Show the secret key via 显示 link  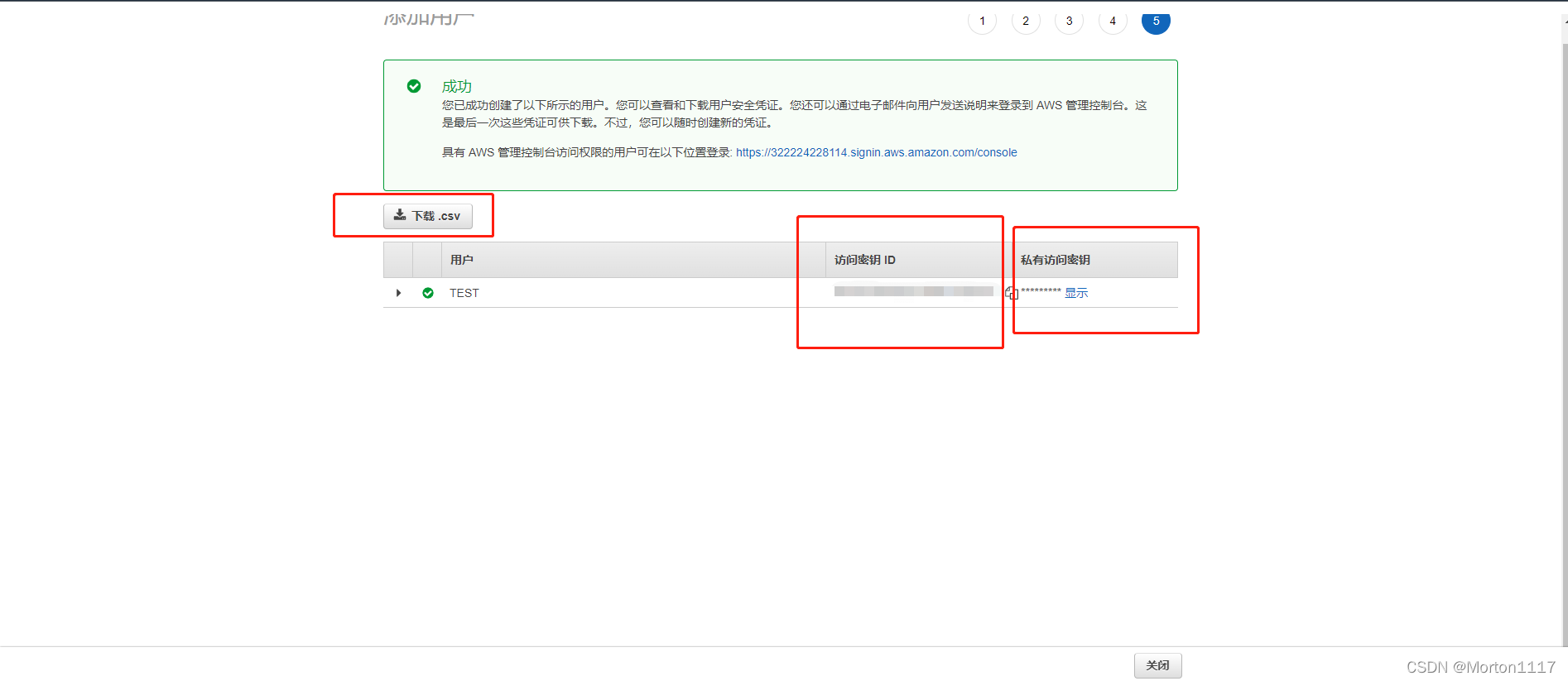point(1076,293)
